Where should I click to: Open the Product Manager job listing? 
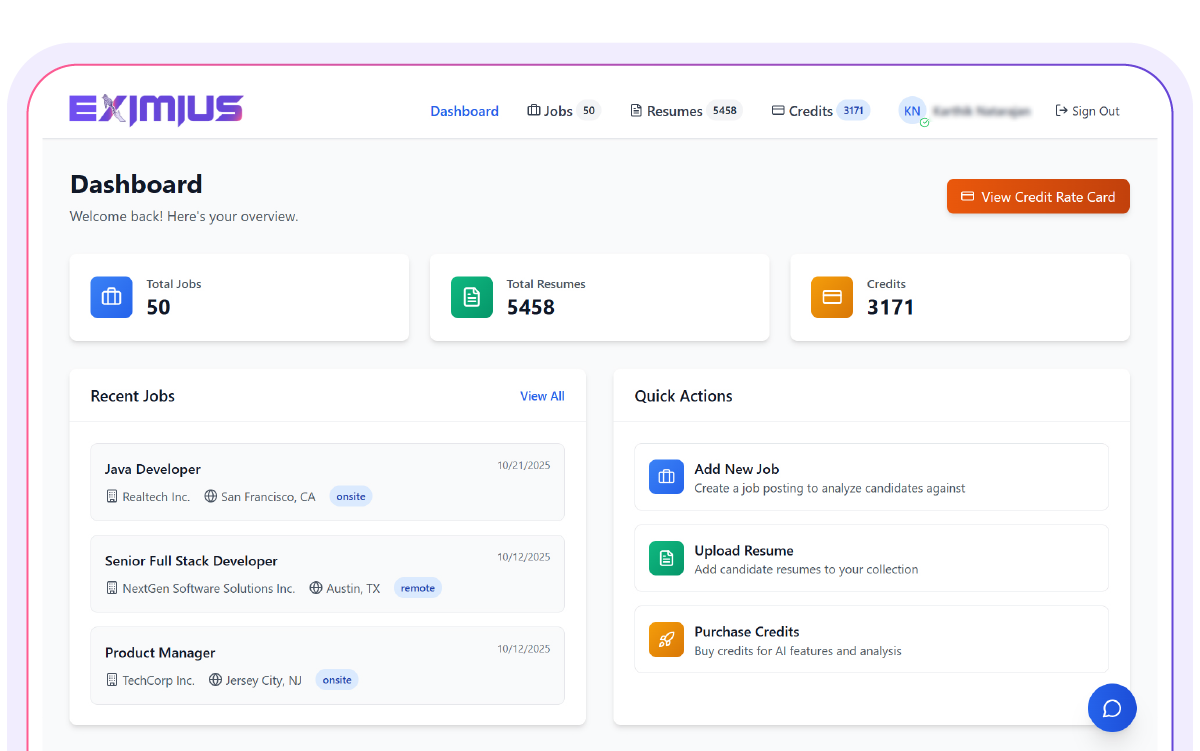point(327,665)
